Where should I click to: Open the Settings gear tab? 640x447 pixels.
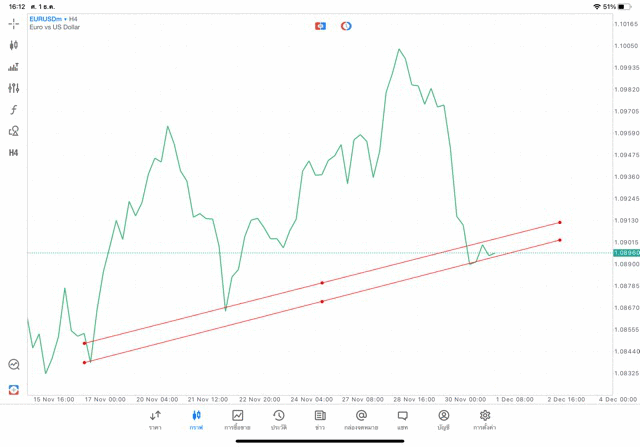pos(485,420)
